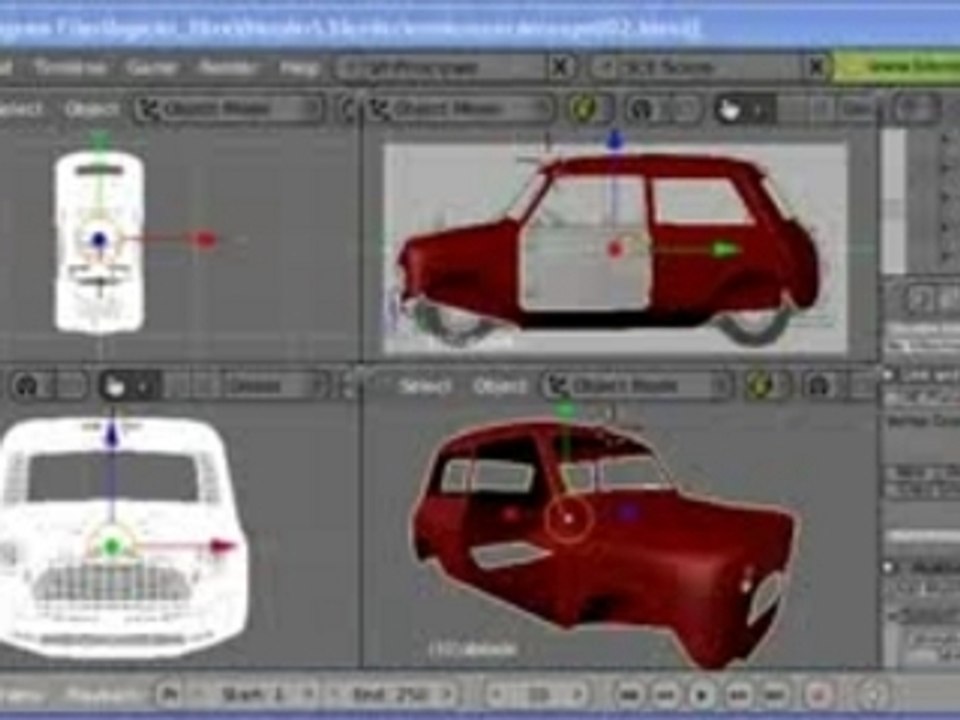Viewport: 960px width, 720px height.
Task: Toggle the manipulator hand icon in front-view header
Action: [x=114, y=386]
